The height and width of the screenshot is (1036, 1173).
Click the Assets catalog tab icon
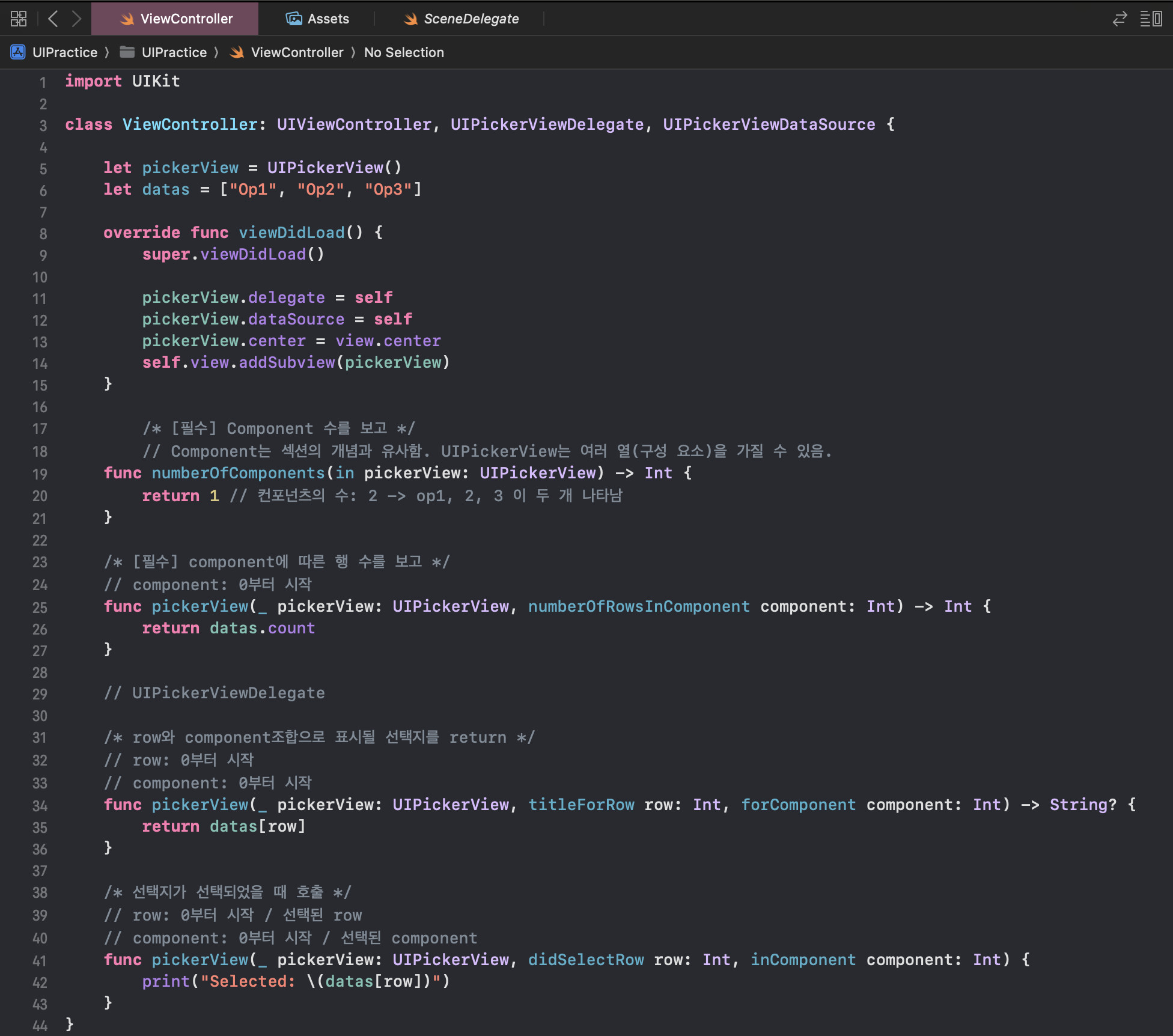click(x=294, y=19)
